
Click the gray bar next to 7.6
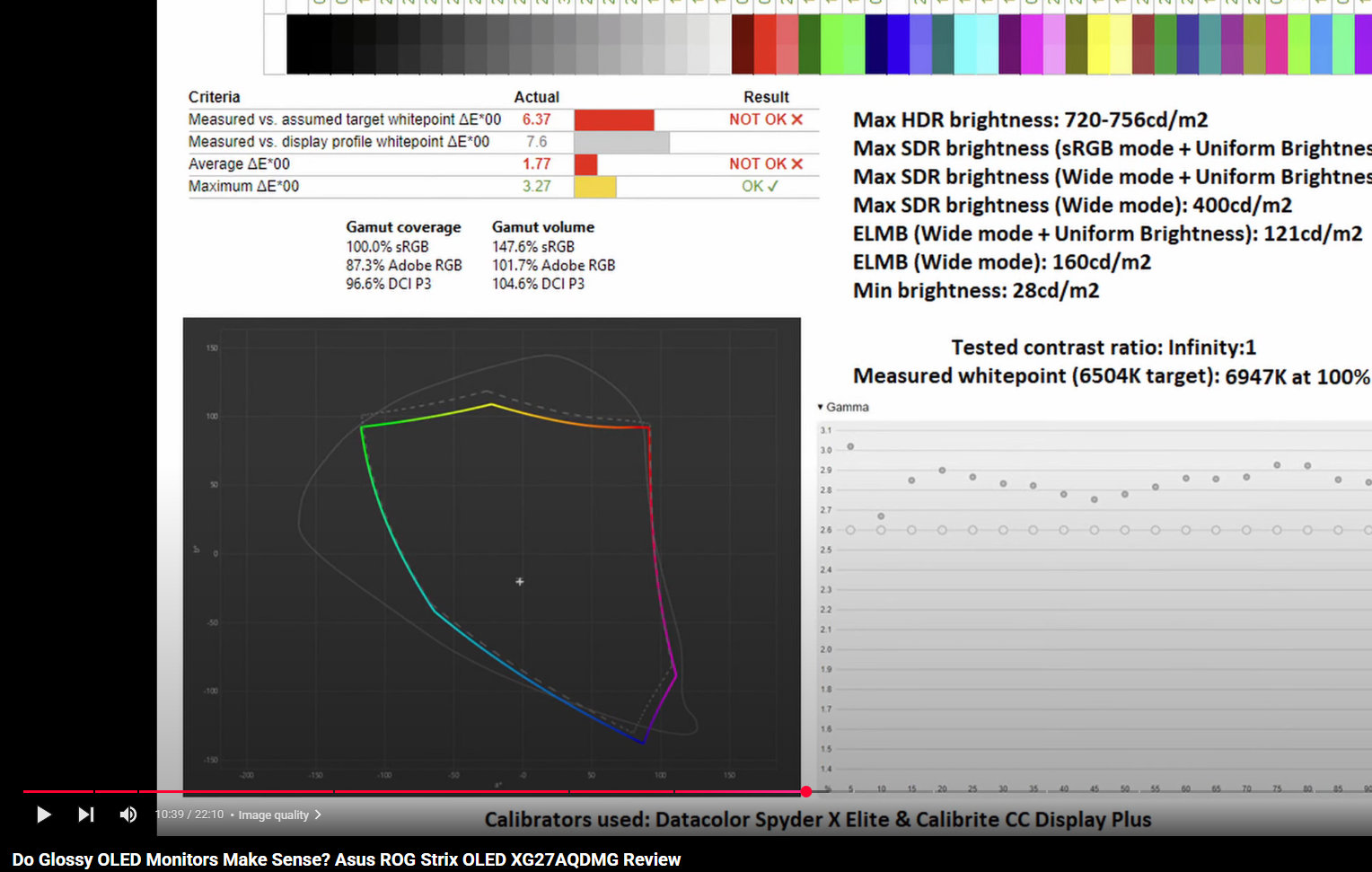pos(622,143)
